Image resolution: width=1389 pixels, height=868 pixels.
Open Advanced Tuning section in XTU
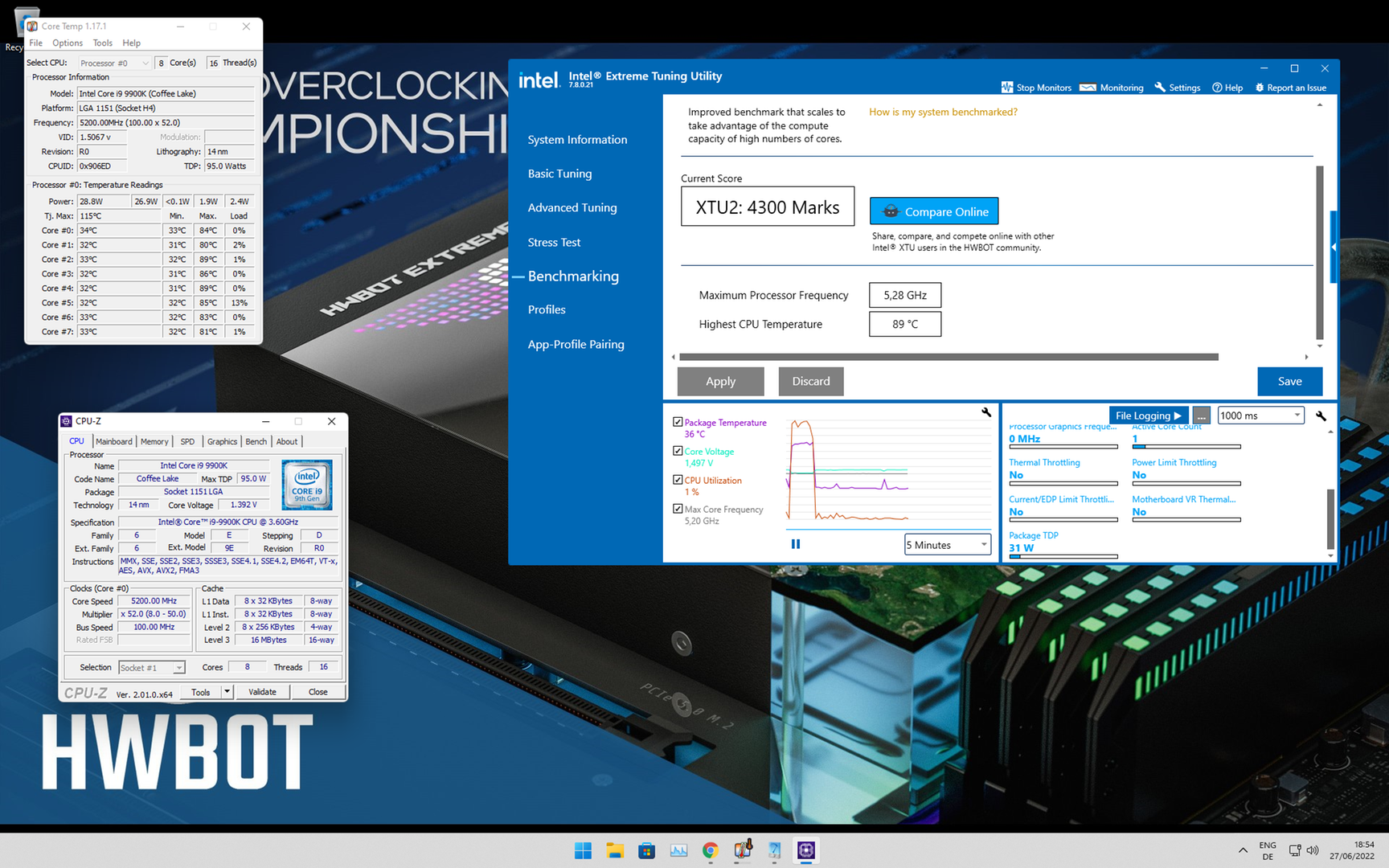[572, 207]
